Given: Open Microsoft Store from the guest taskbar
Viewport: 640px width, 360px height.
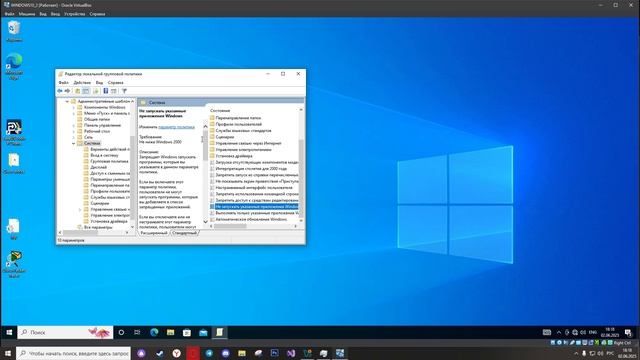Looking at the screenshot, I should click(x=187, y=333).
